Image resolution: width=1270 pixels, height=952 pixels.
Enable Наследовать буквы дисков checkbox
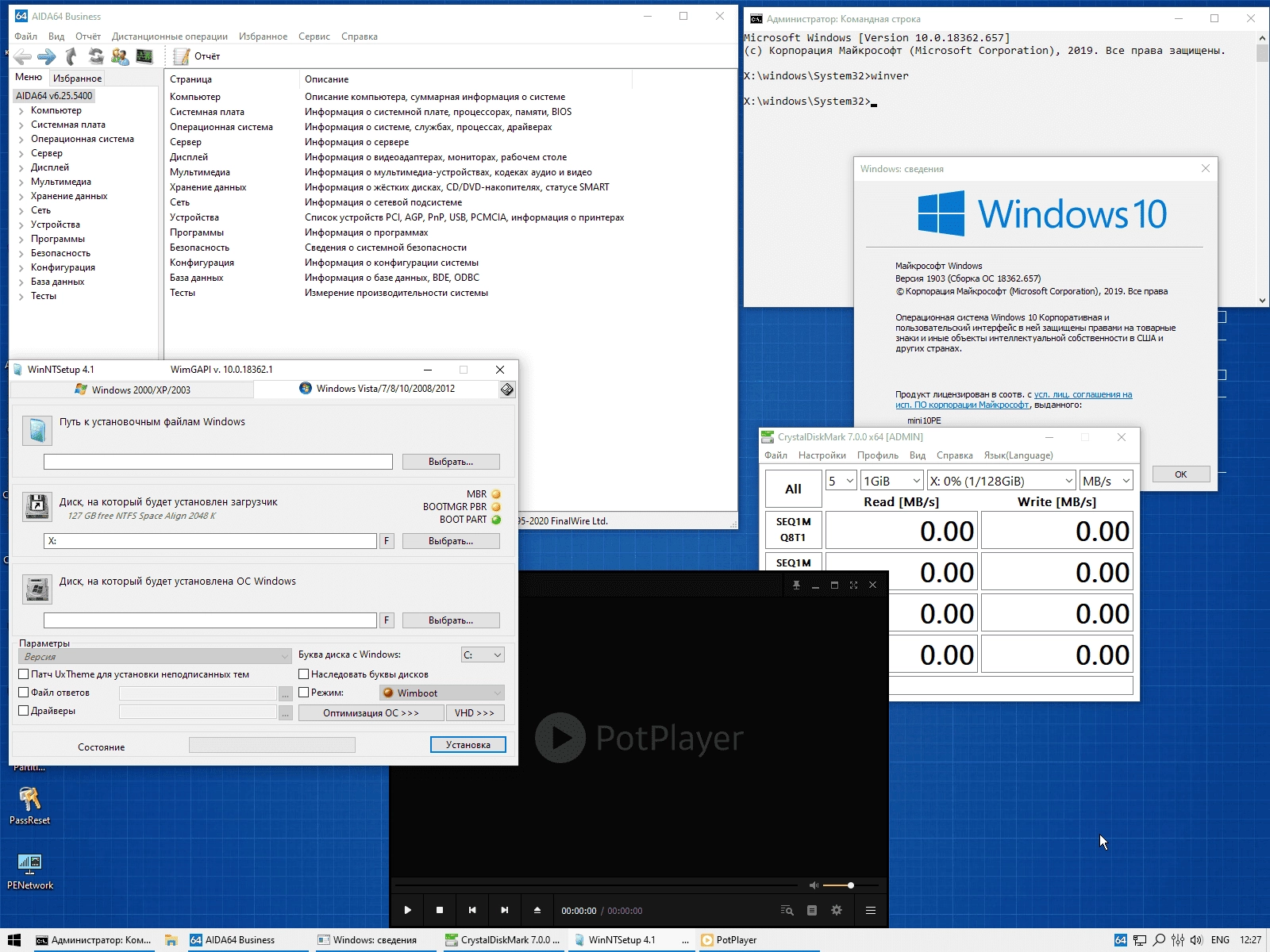tap(303, 674)
